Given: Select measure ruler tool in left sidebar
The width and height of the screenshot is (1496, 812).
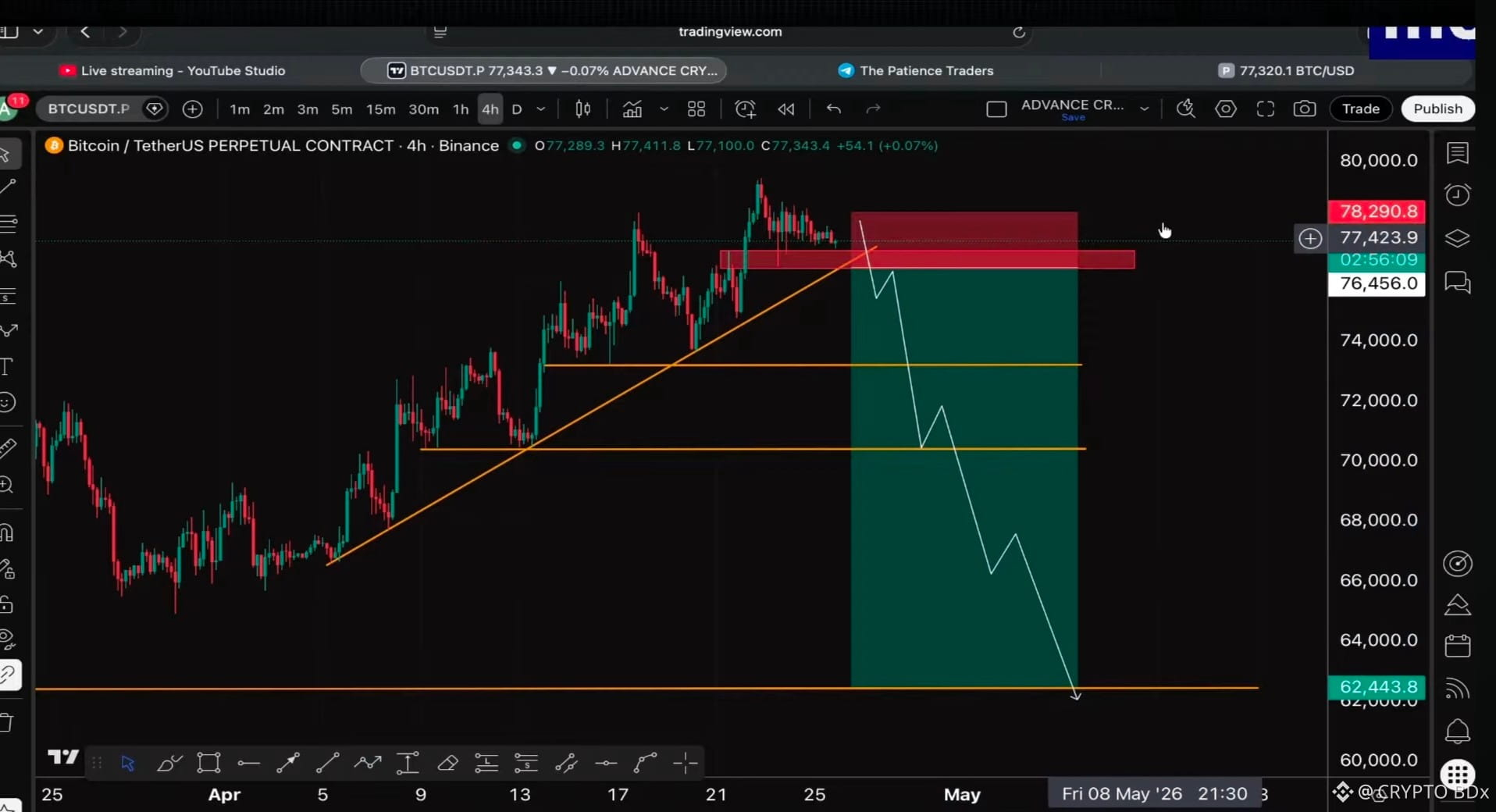Looking at the screenshot, I should point(7,448).
